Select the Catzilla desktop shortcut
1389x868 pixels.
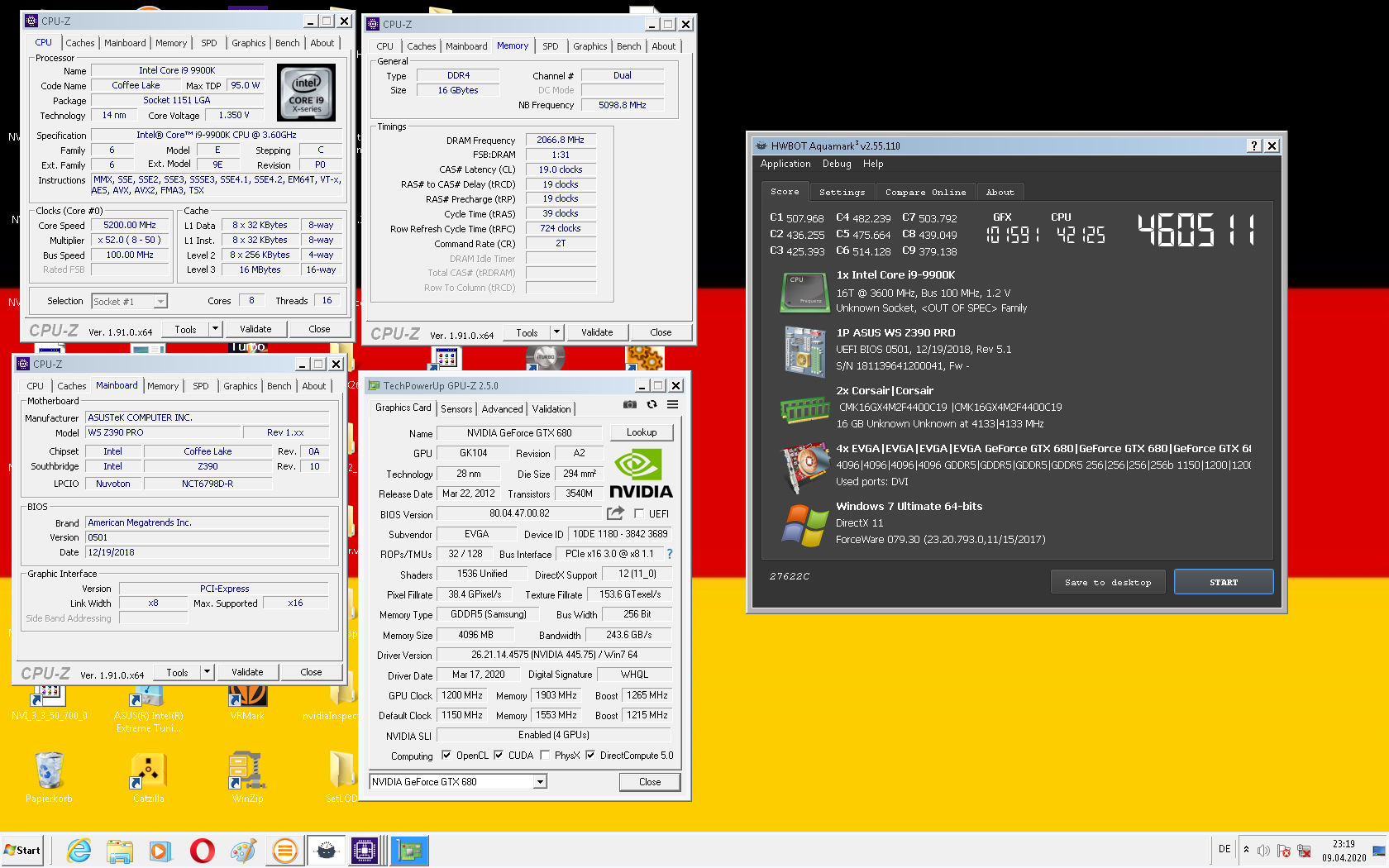pyautogui.click(x=149, y=778)
